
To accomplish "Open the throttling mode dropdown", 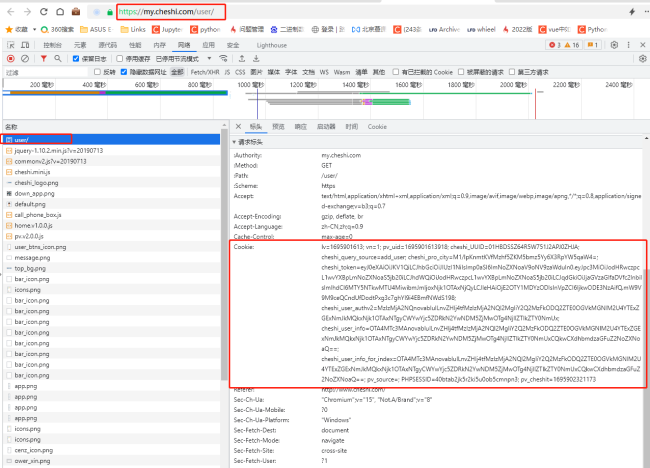I will tap(183, 58).
